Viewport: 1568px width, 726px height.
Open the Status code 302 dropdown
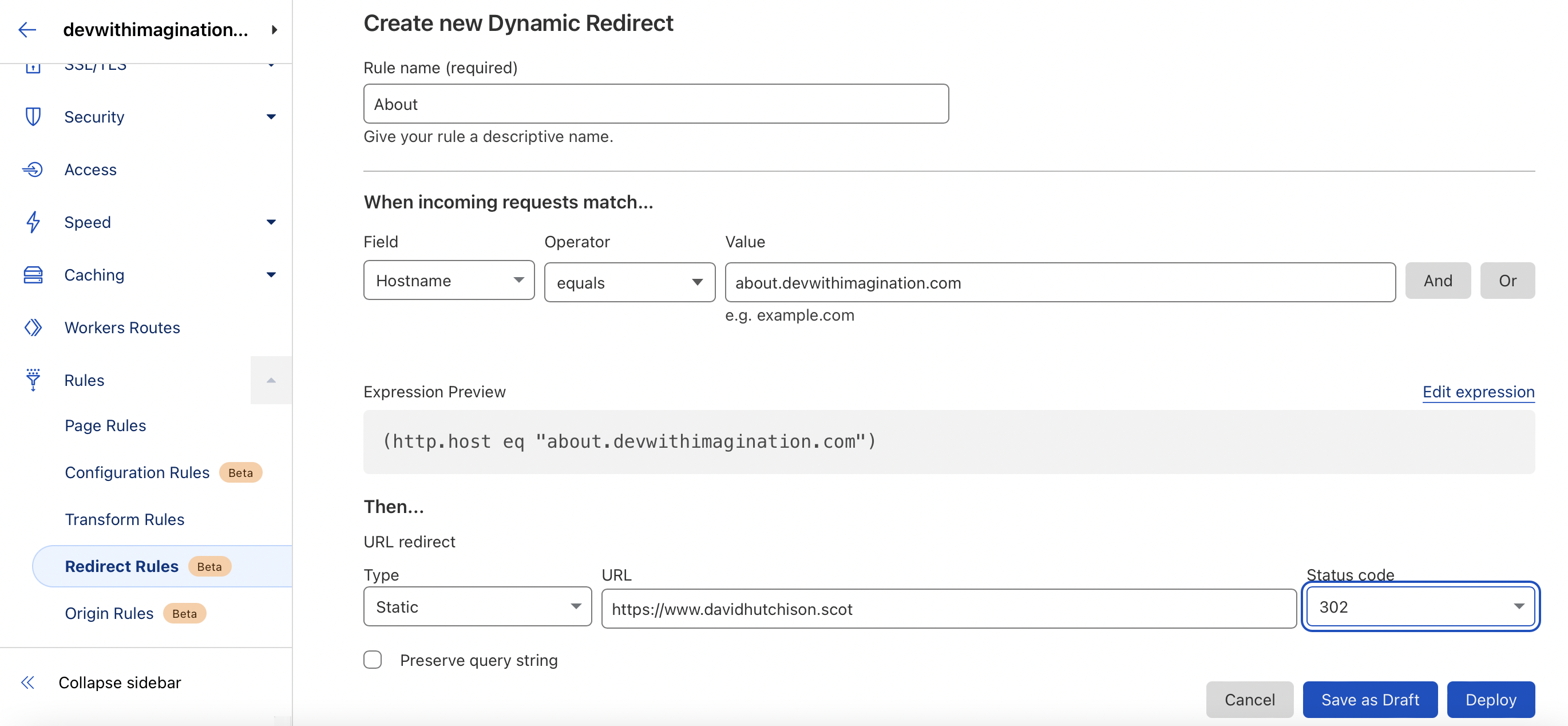pos(1420,607)
